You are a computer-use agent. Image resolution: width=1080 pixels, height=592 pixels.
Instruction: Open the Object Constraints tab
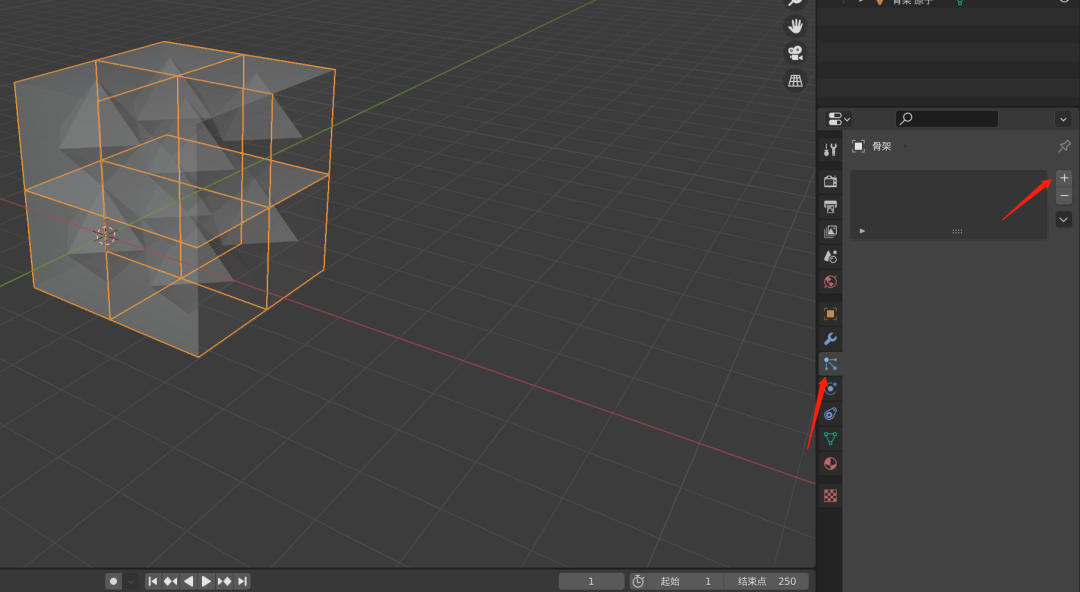click(x=830, y=414)
